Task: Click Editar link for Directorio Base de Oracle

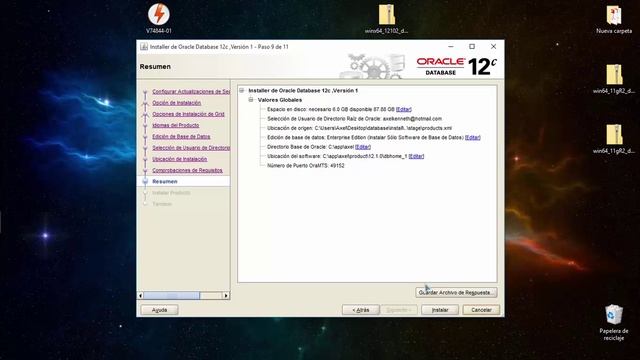Action: click(x=363, y=147)
